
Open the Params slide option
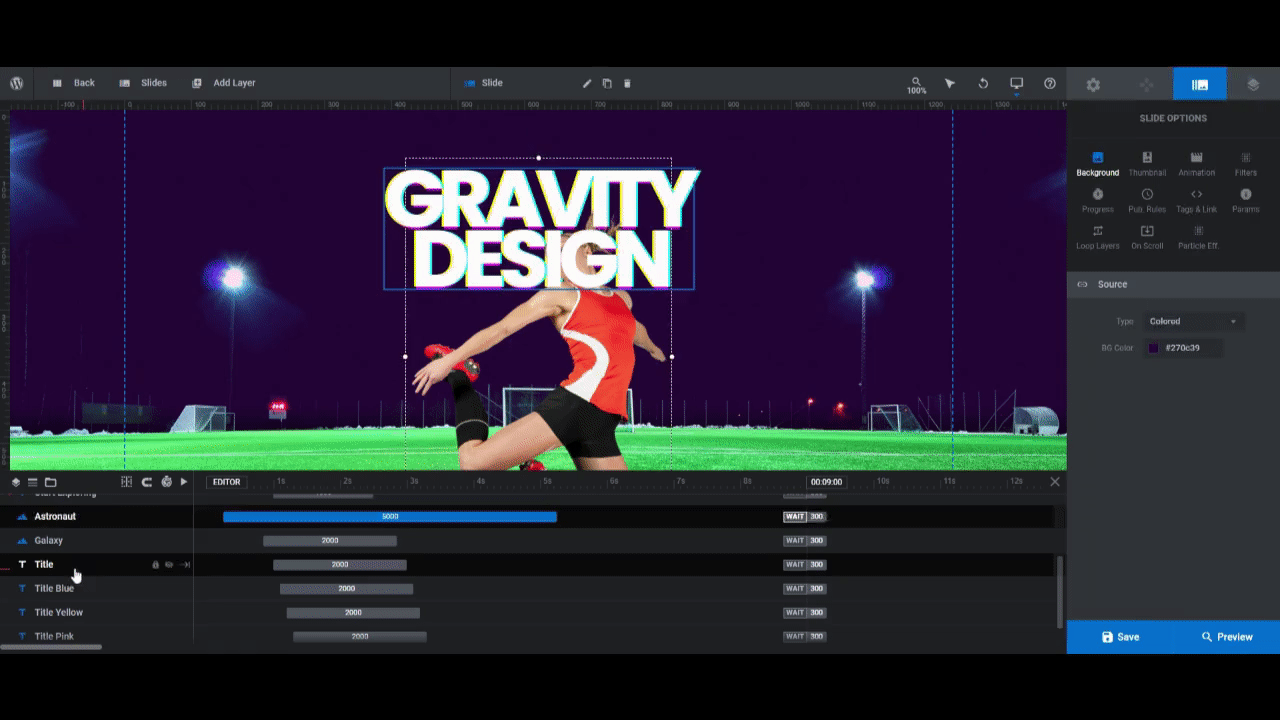click(x=1246, y=201)
